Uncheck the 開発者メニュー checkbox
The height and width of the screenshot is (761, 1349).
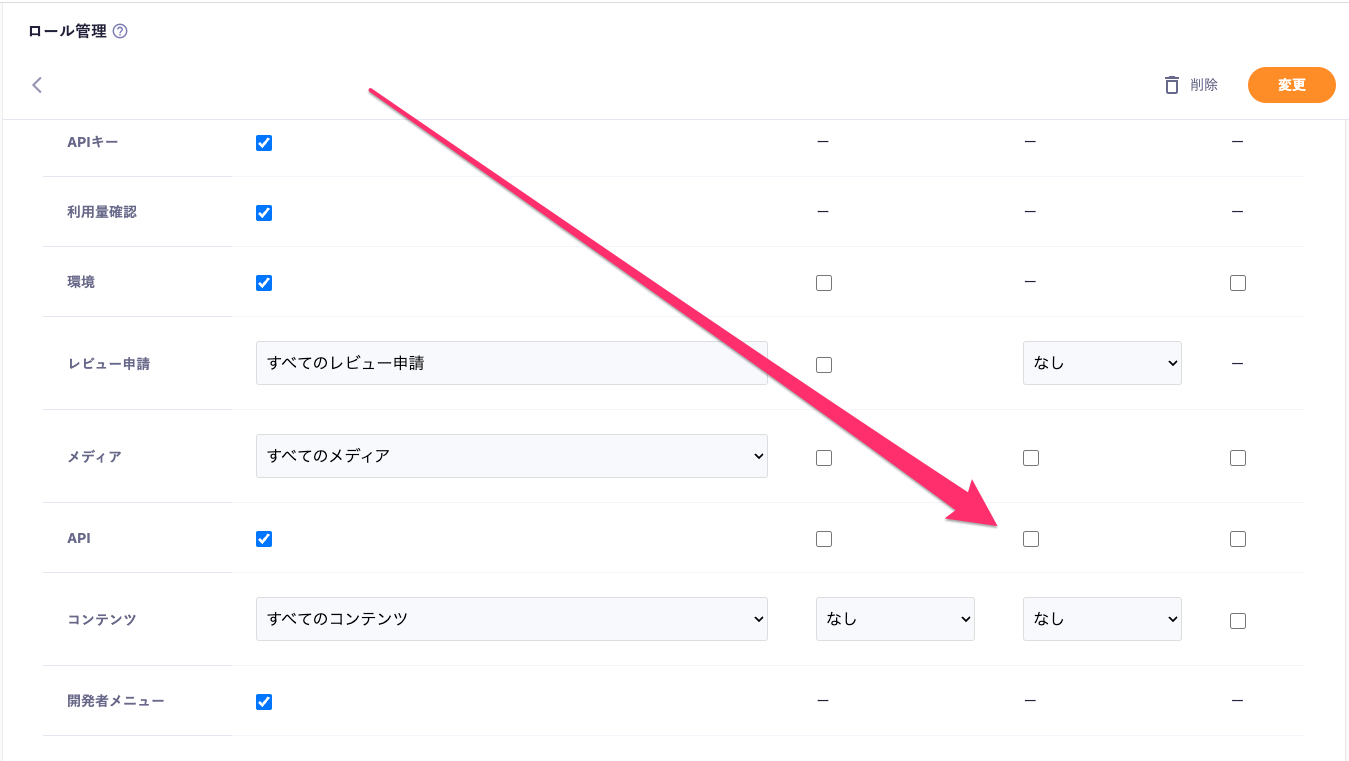264,702
